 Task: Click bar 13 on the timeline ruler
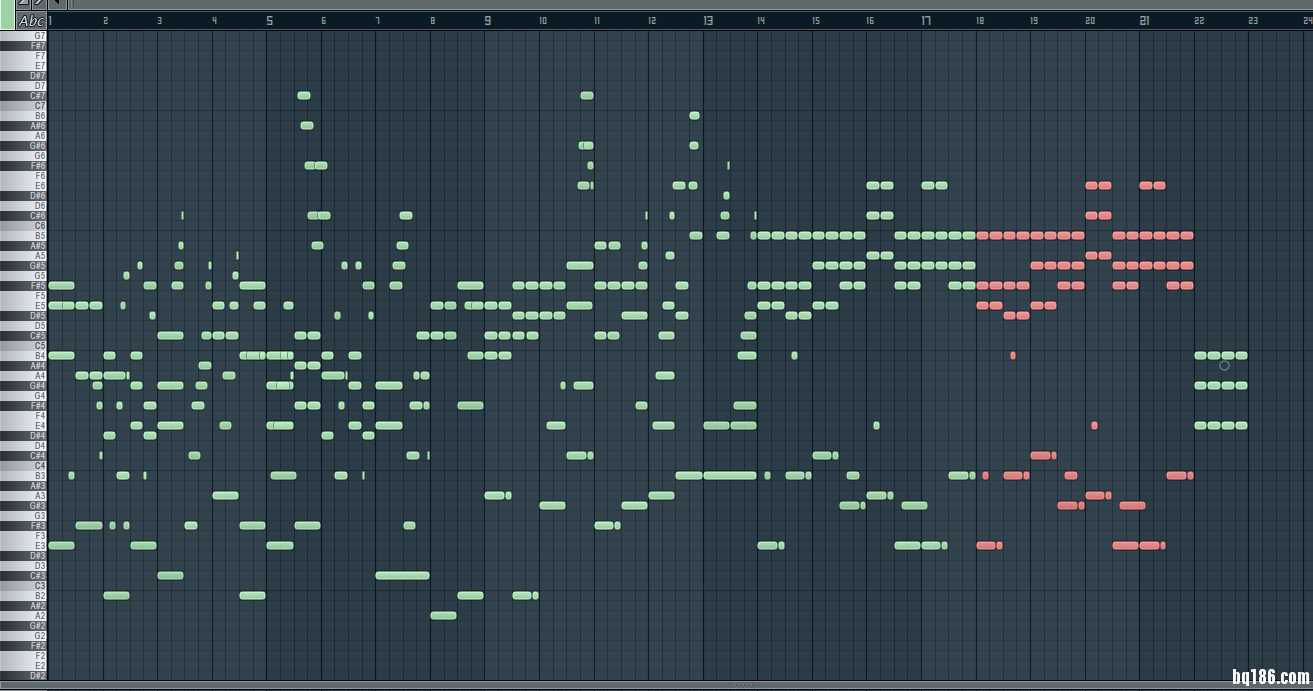point(707,20)
